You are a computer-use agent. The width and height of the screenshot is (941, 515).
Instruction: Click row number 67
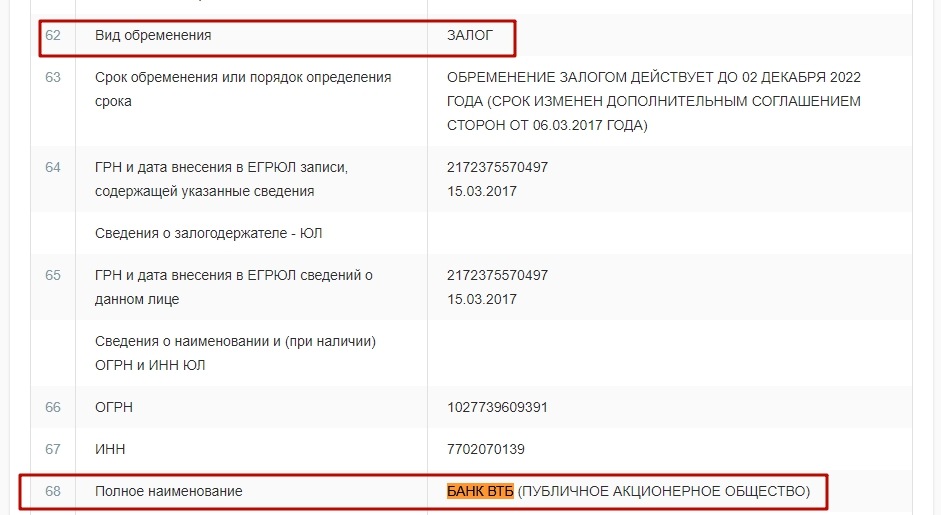tap(53, 450)
